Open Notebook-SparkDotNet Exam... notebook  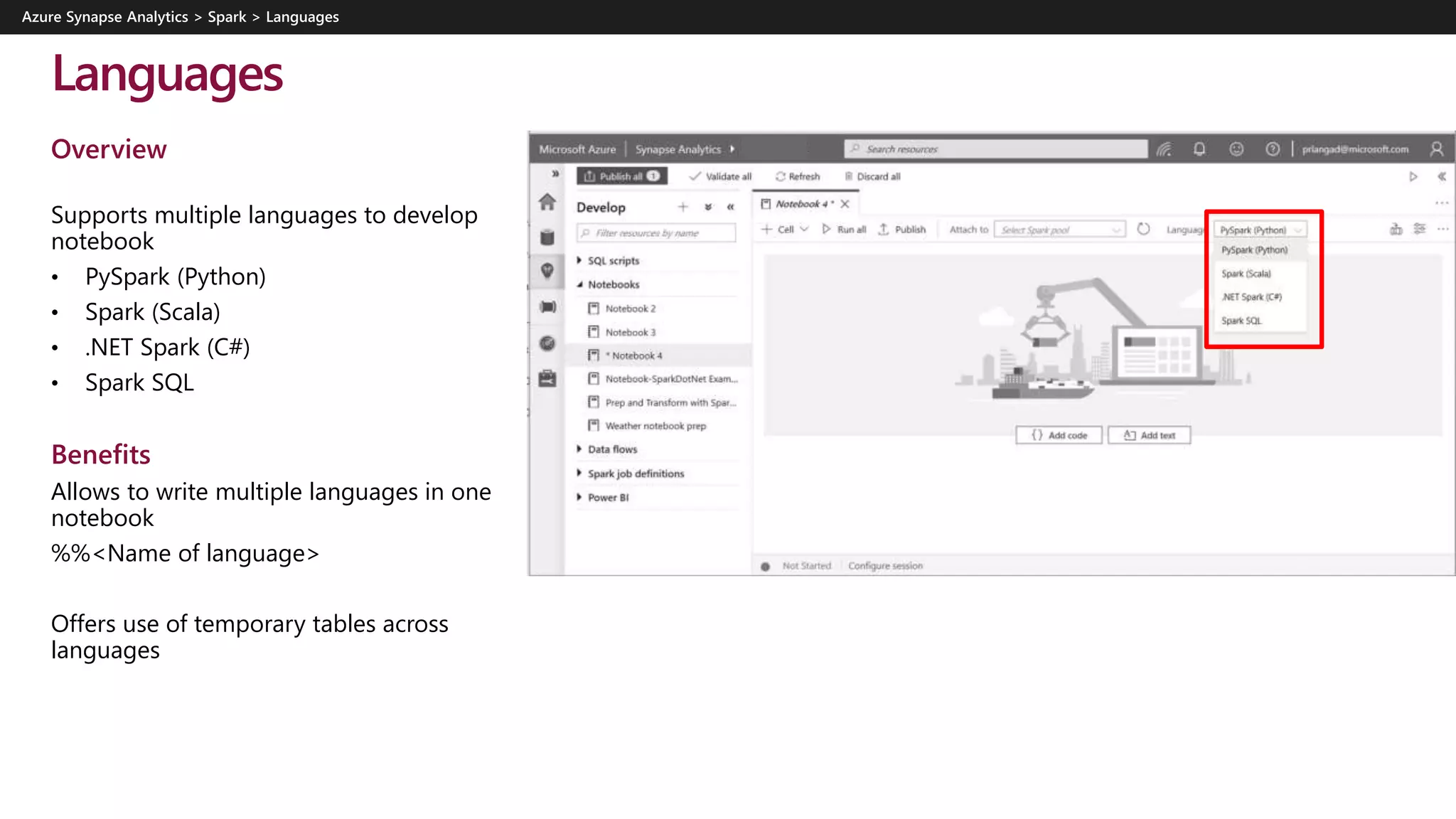(671, 379)
